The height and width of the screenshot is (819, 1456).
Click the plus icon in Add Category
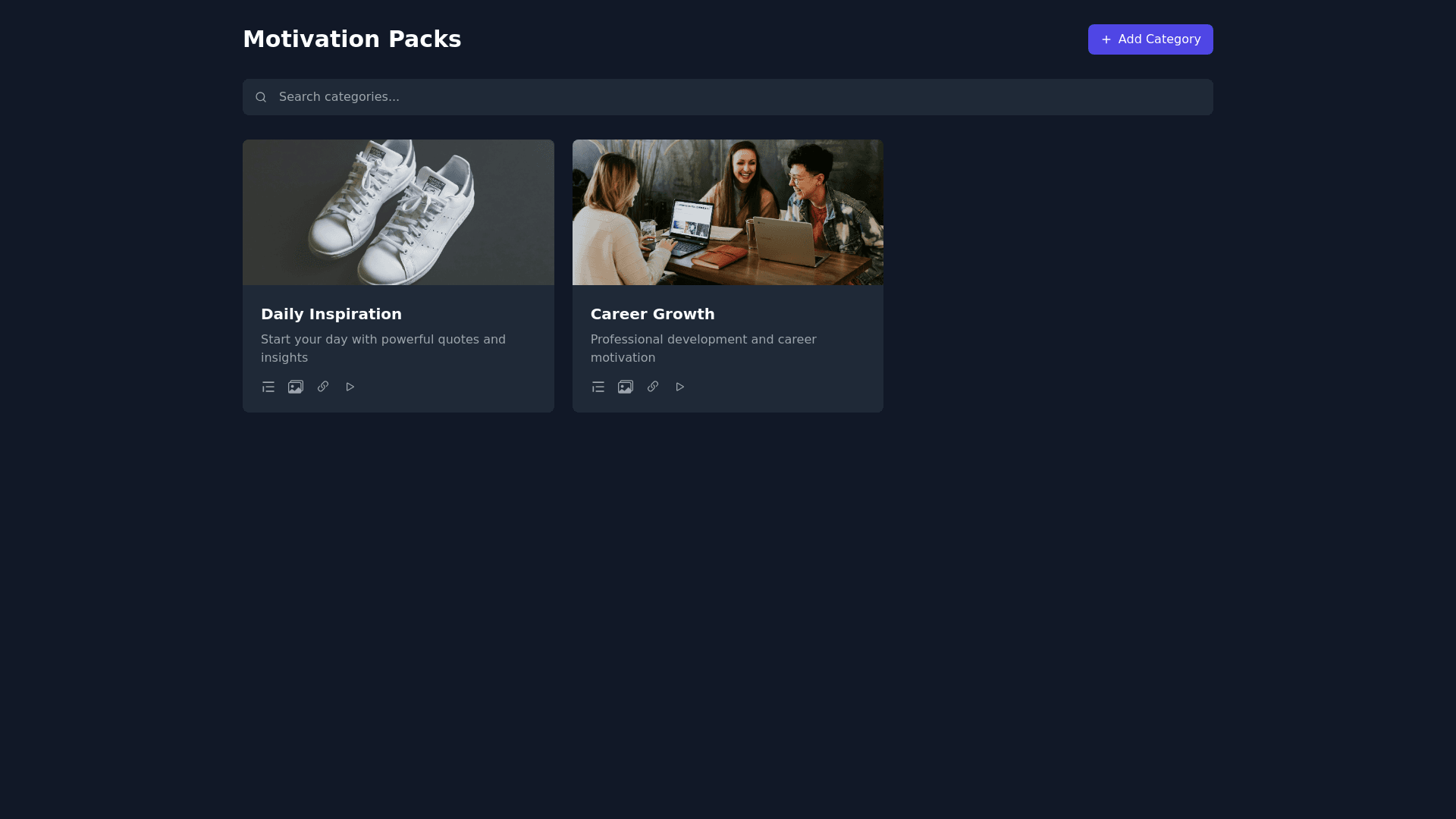pyautogui.click(x=1106, y=39)
